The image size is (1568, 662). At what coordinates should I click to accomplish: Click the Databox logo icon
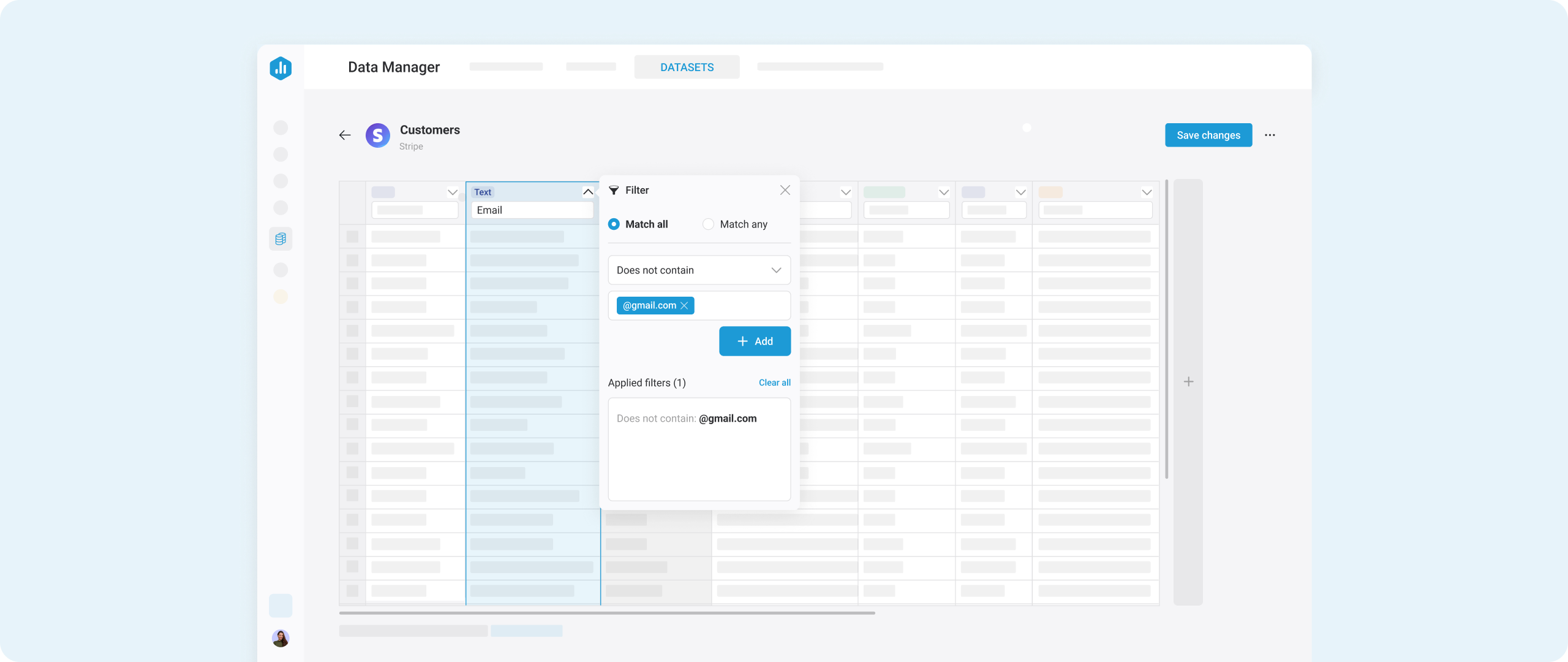point(281,68)
